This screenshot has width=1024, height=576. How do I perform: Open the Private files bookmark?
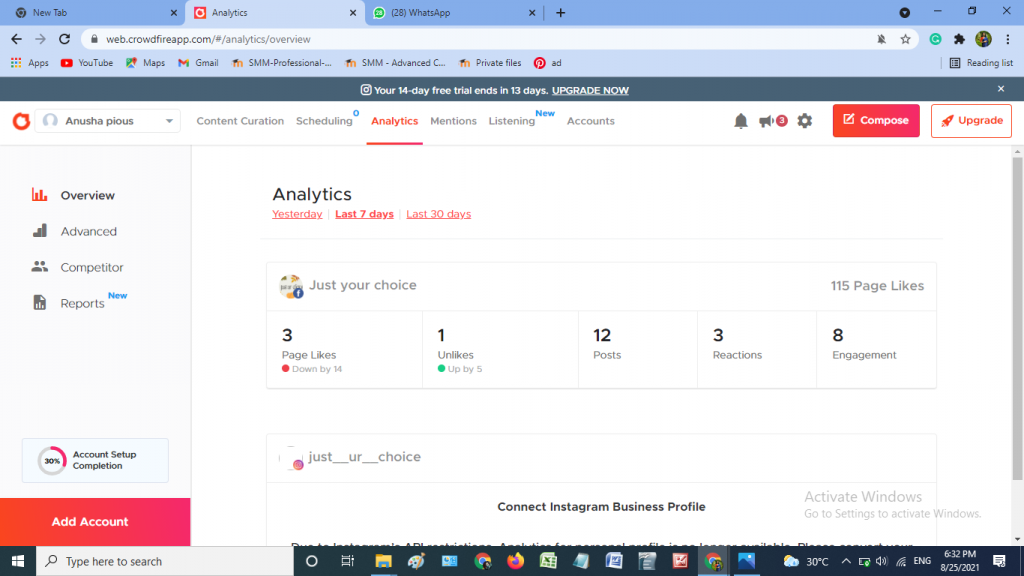tap(490, 63)
